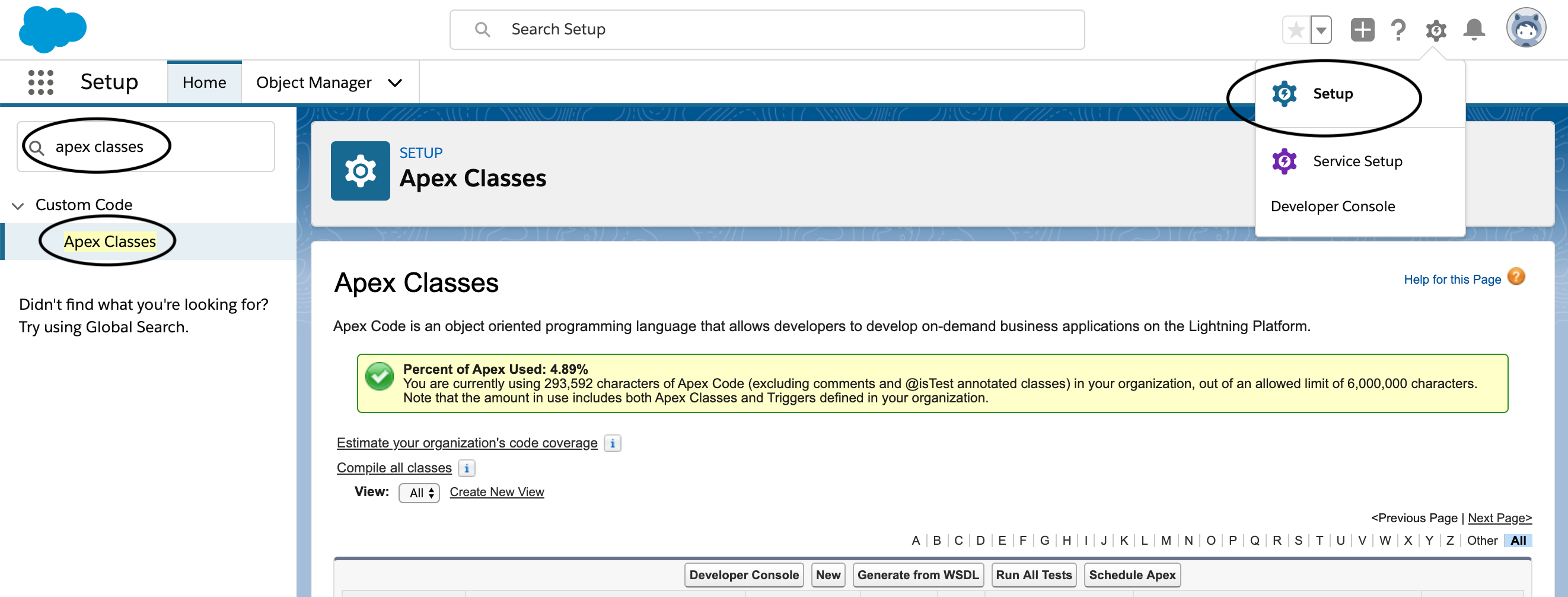
Task: Click the SETUP breadcrumb label
Action: (420, 153)
